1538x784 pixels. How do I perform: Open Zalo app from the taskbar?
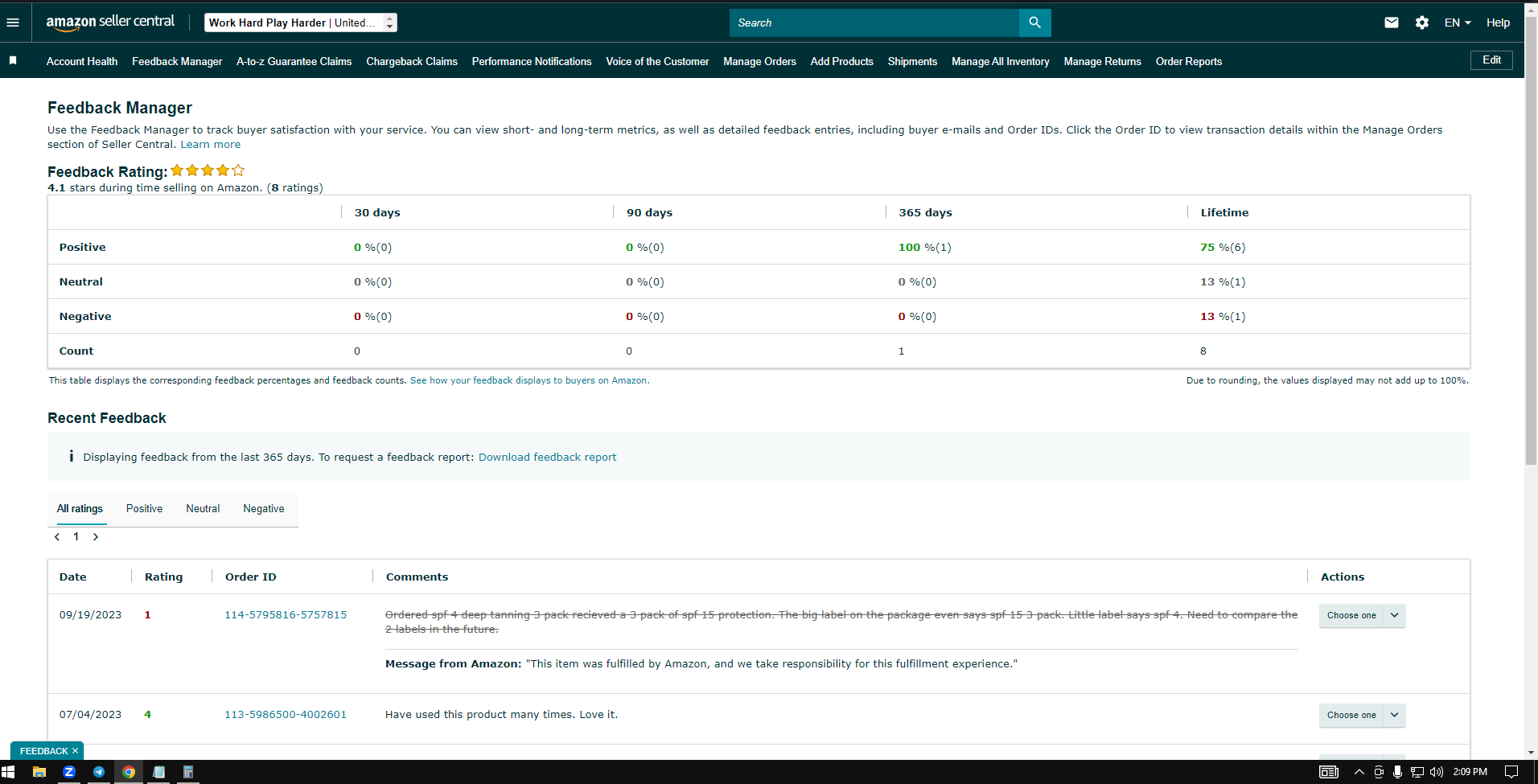click(69, 772)
